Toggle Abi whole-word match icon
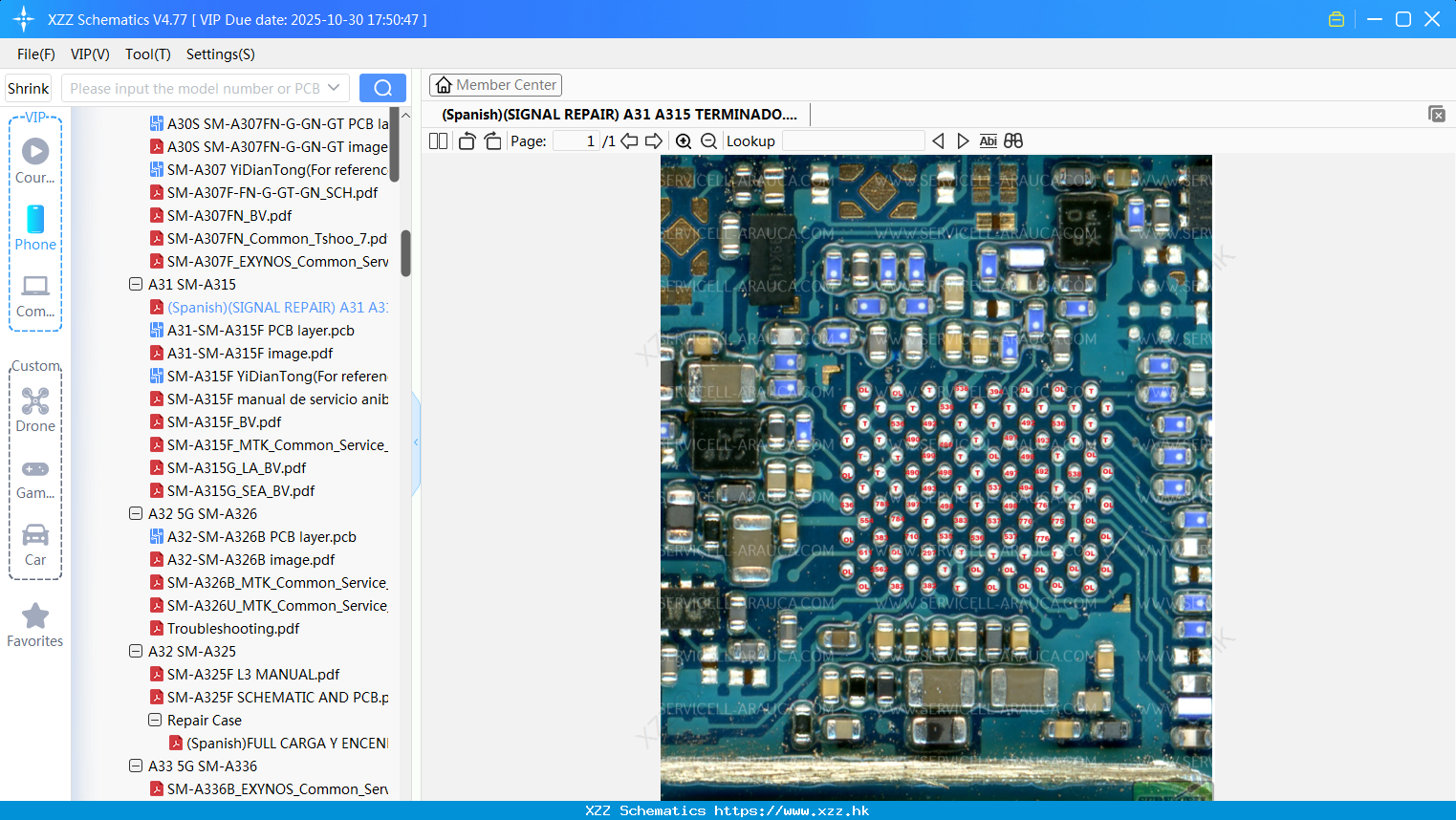The image size is (1456, 820). pyautogui.click(x=989, y=140)
